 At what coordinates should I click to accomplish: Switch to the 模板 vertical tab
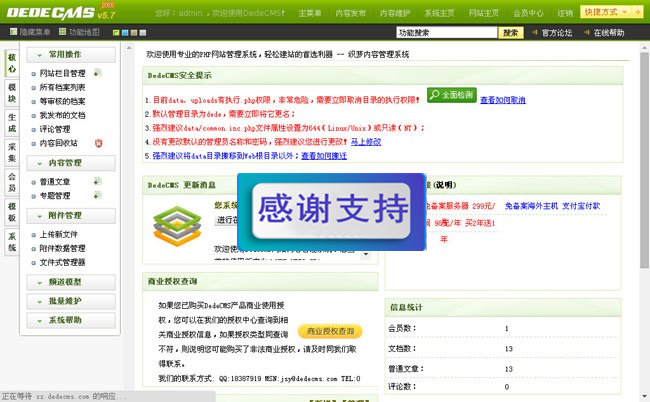12,212
